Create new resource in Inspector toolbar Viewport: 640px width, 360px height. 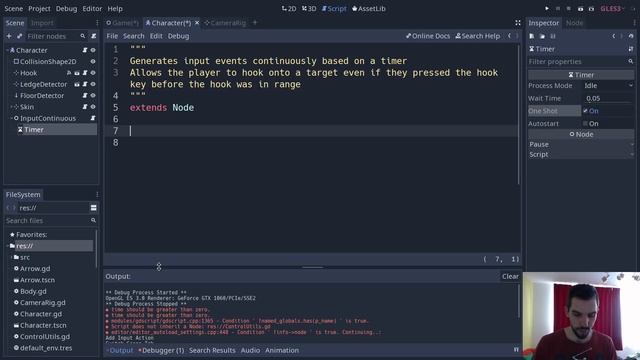click(532, 36)
